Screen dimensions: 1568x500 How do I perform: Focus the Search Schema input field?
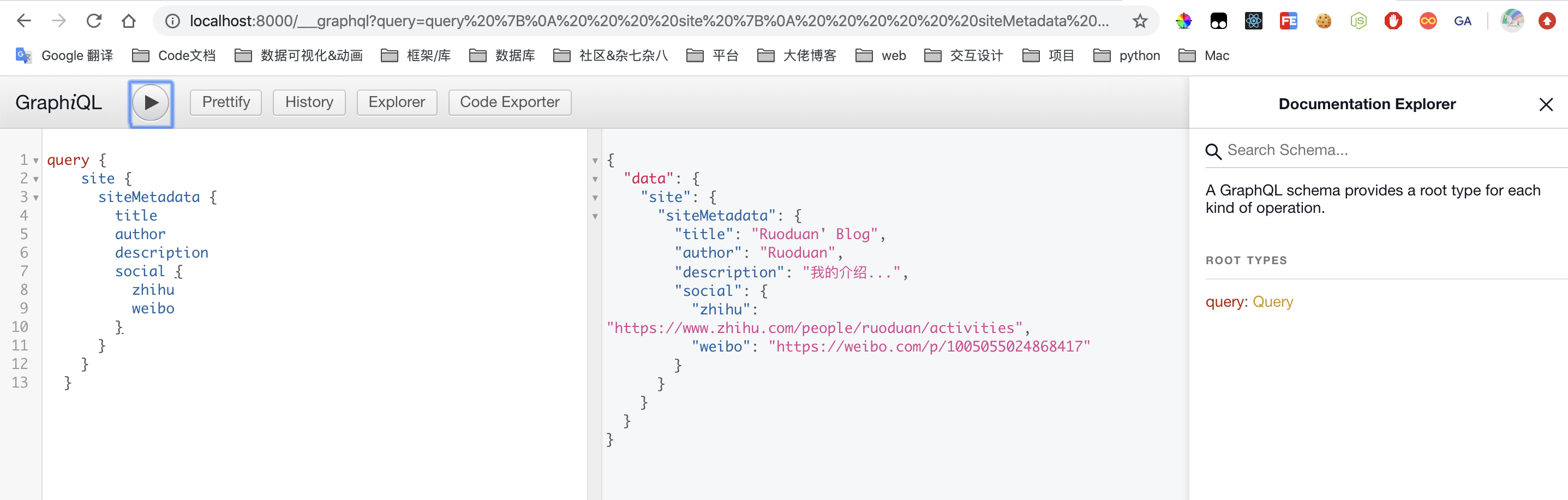point(1339,150)
